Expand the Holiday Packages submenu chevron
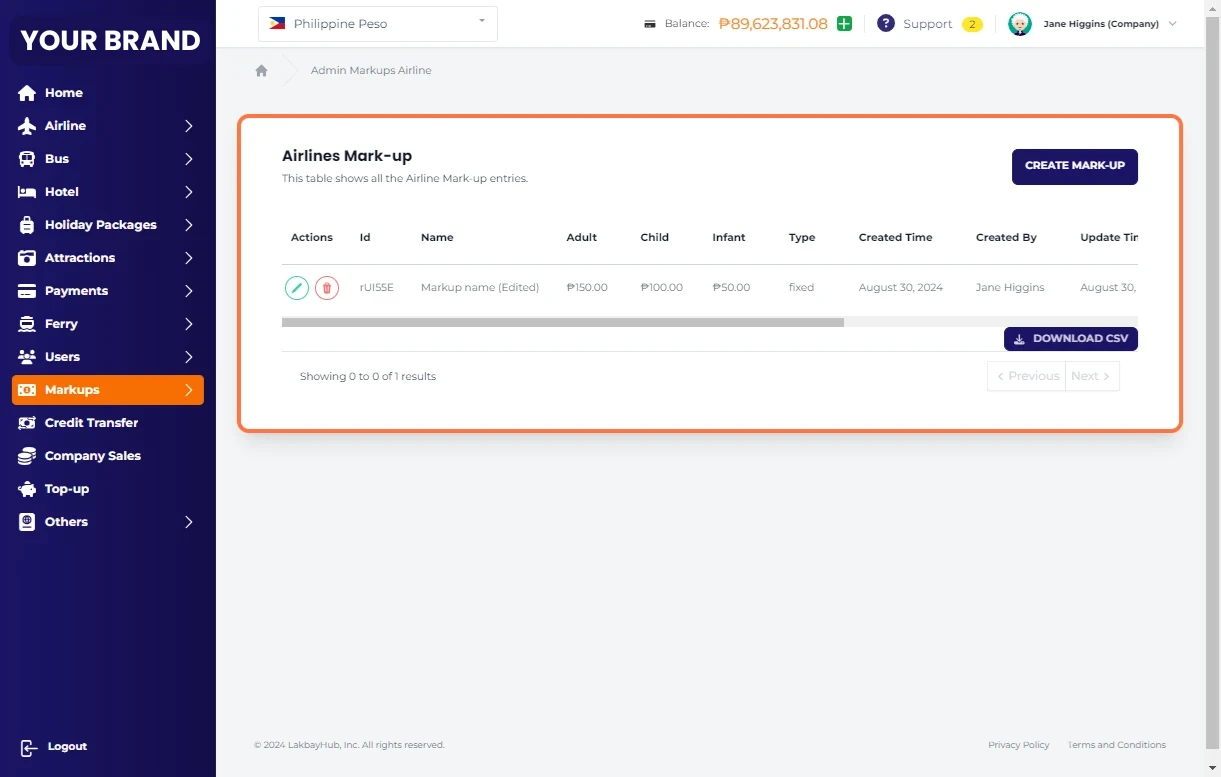The width and height of the screenshot is (1221, 777). point(188,225)
